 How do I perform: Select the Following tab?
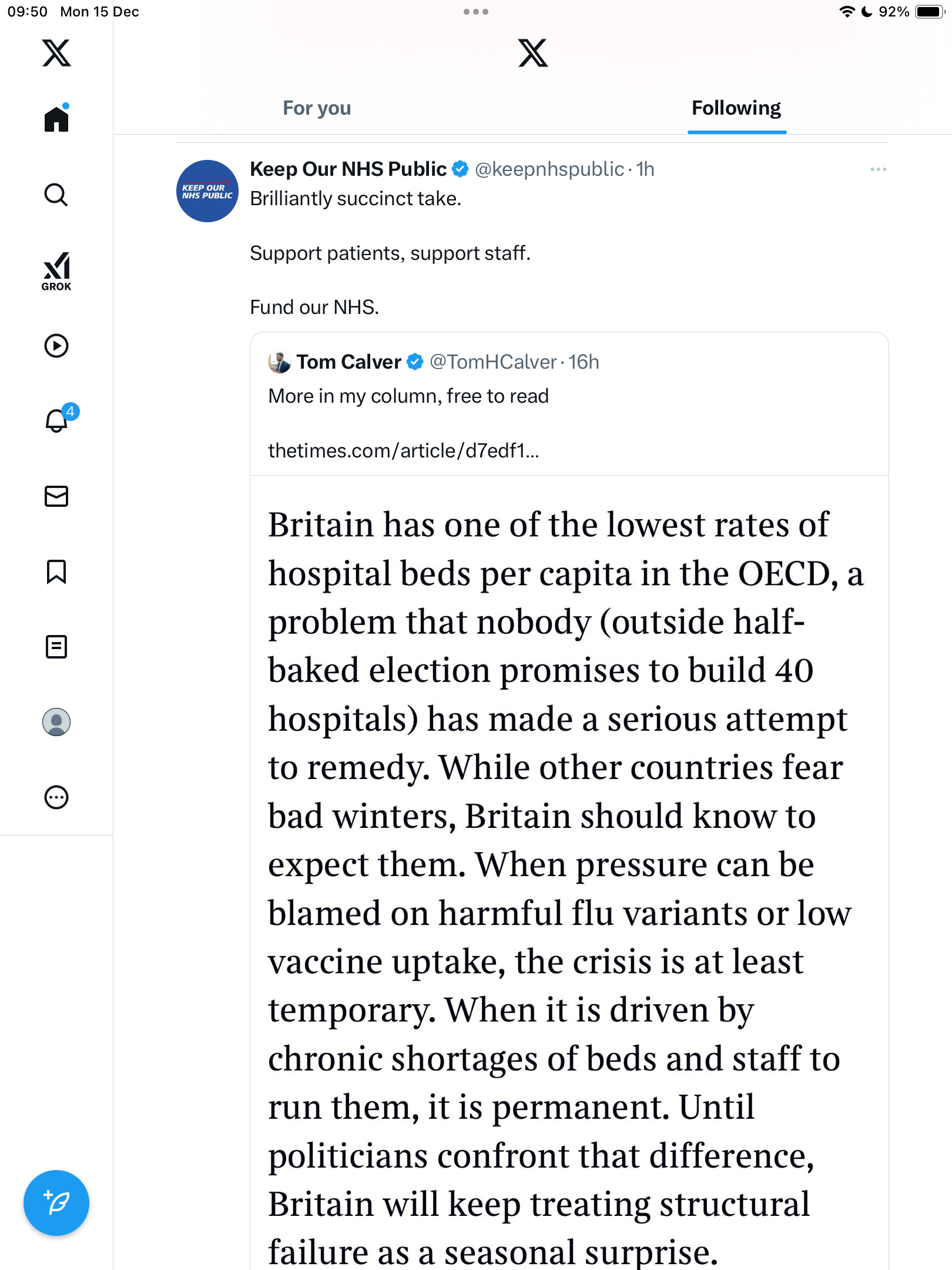coord(736,108)
